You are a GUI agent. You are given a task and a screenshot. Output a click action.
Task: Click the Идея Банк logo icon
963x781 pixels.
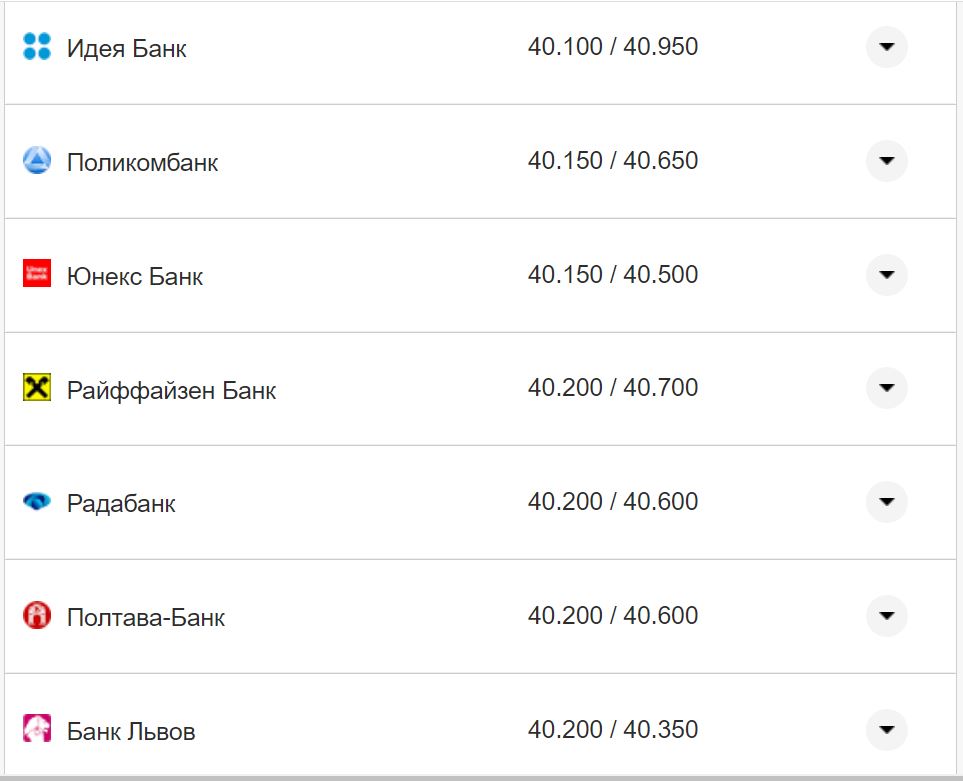click(x=37, y=46)
